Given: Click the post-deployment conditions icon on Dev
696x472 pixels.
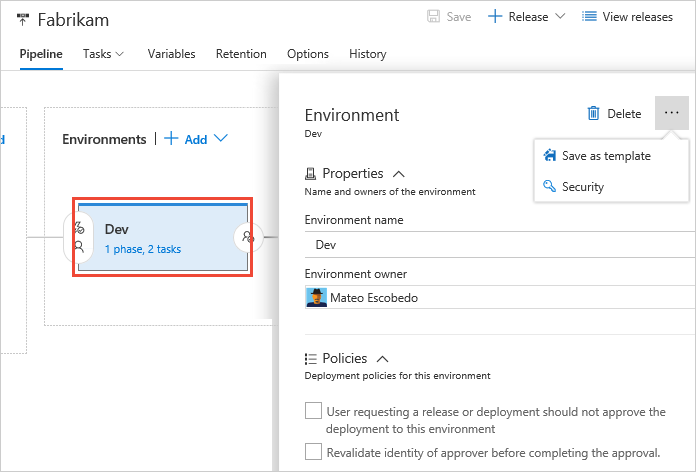Looking at the screenshot, I should tap(247, 237).
